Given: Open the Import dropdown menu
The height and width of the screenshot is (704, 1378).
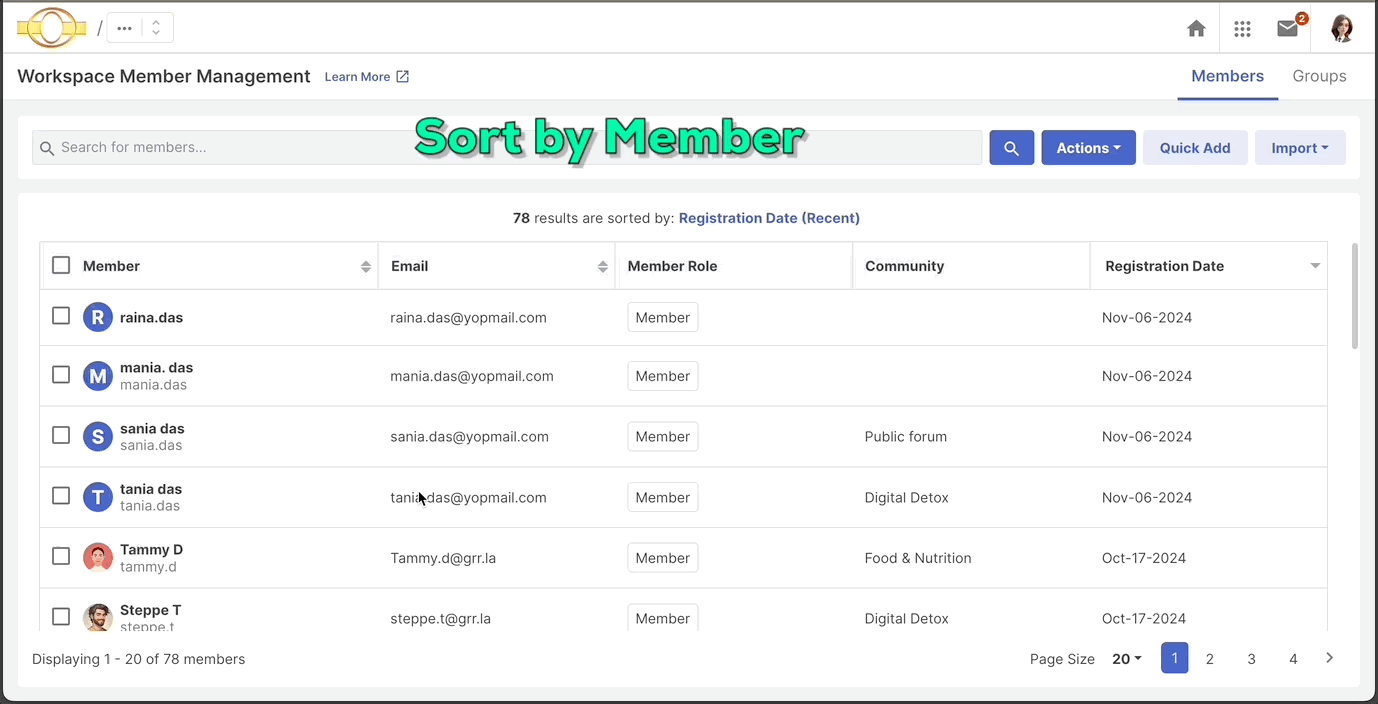Looking at the screenshot, I should 1299,148.
